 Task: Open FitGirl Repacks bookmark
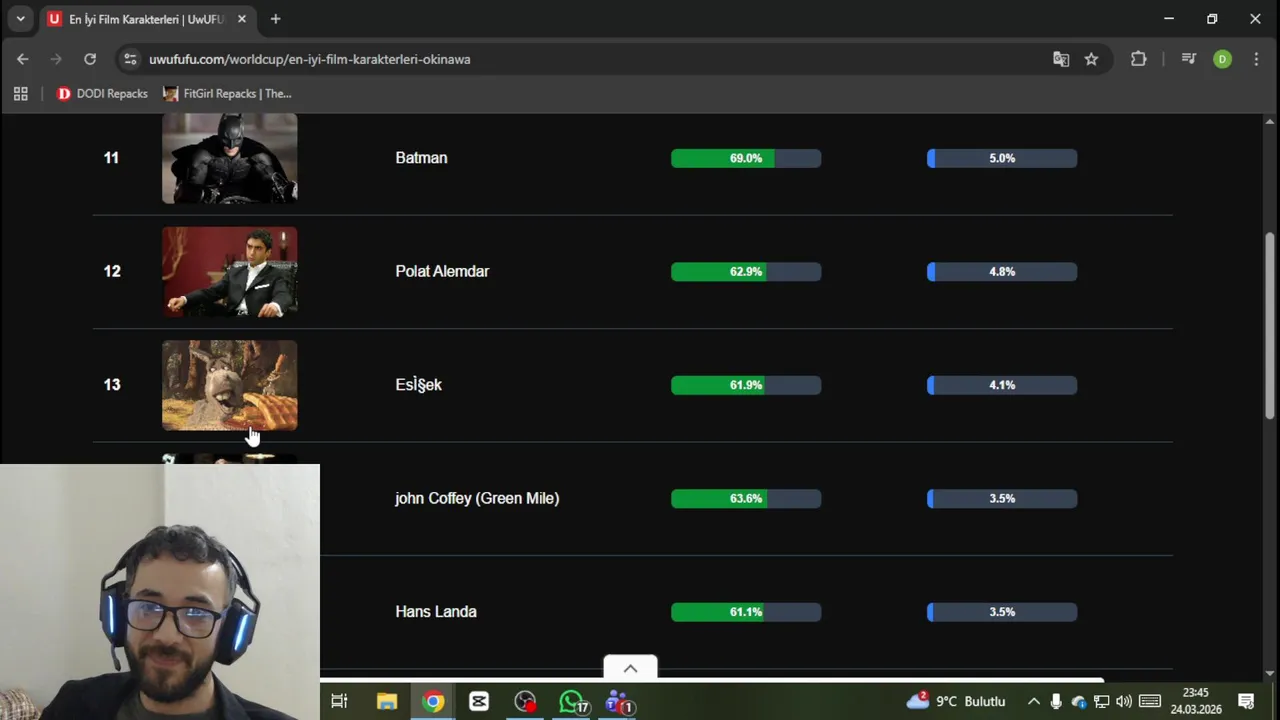tap(227, 93)
